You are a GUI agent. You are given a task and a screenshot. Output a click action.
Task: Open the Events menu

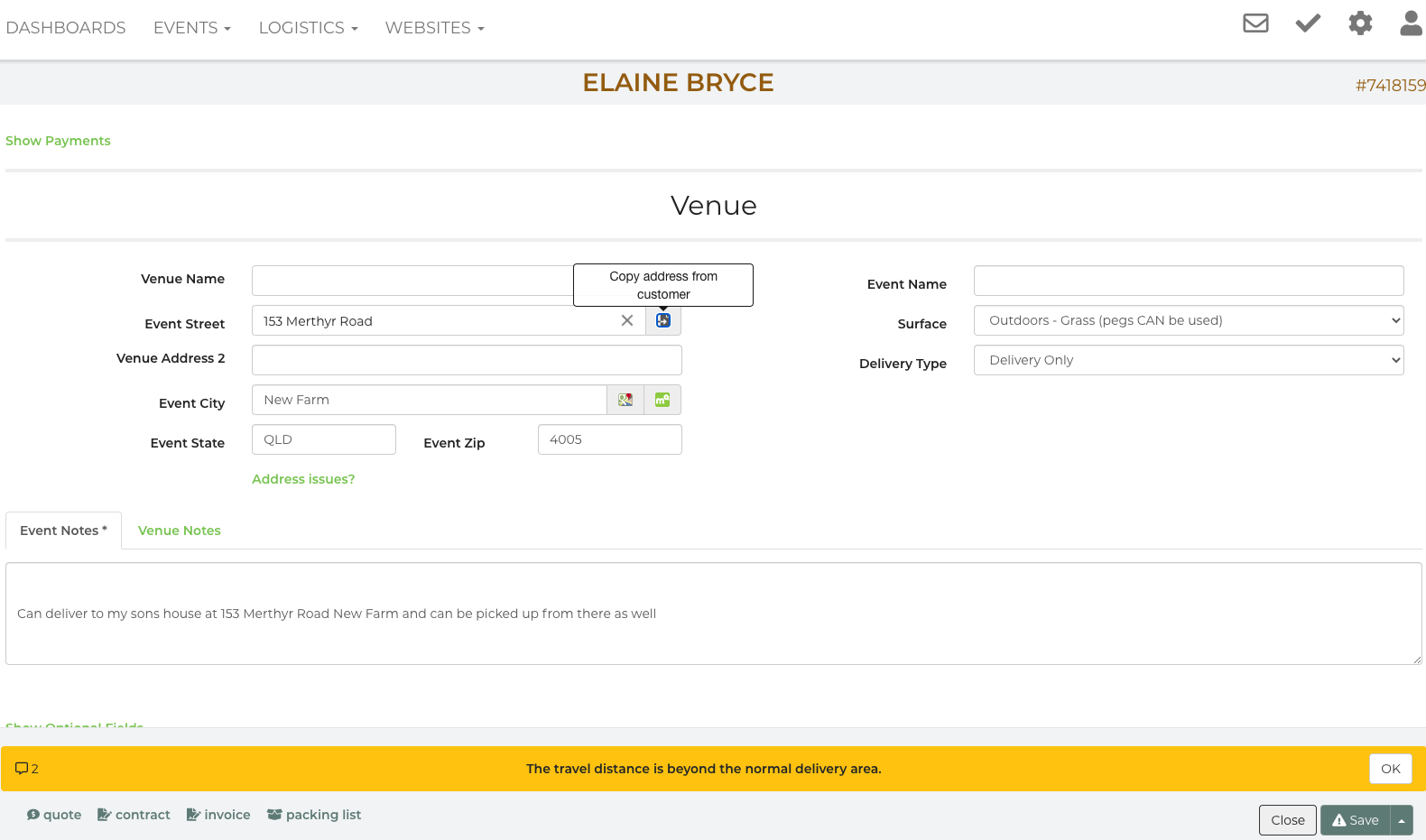pos(191,28)
